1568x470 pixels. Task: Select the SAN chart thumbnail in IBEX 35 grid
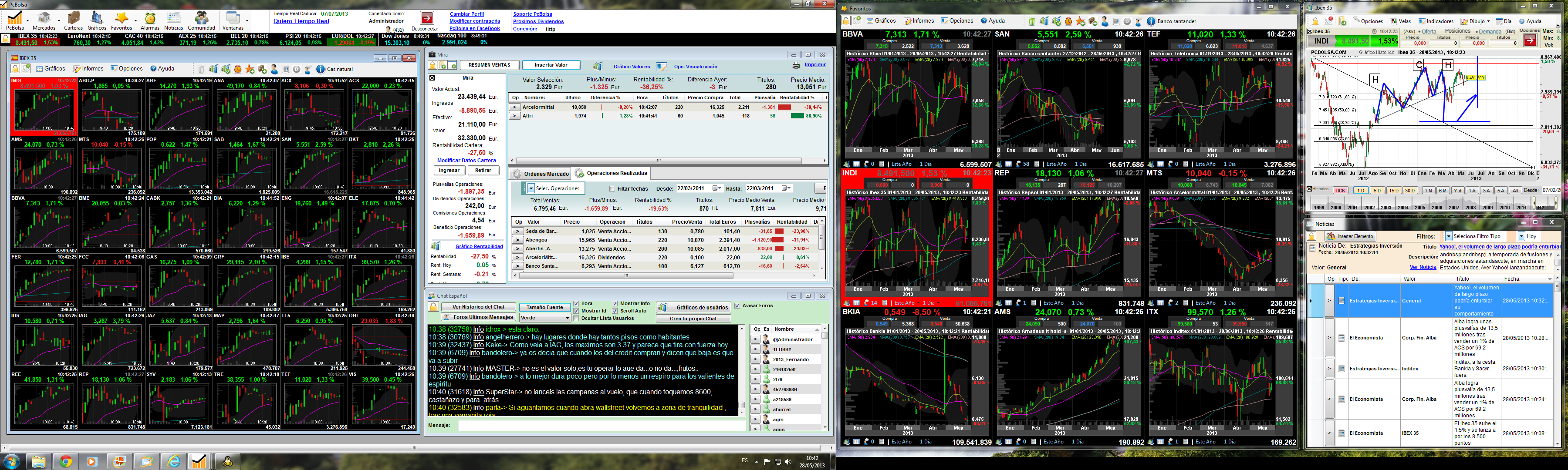pos(314,165)
